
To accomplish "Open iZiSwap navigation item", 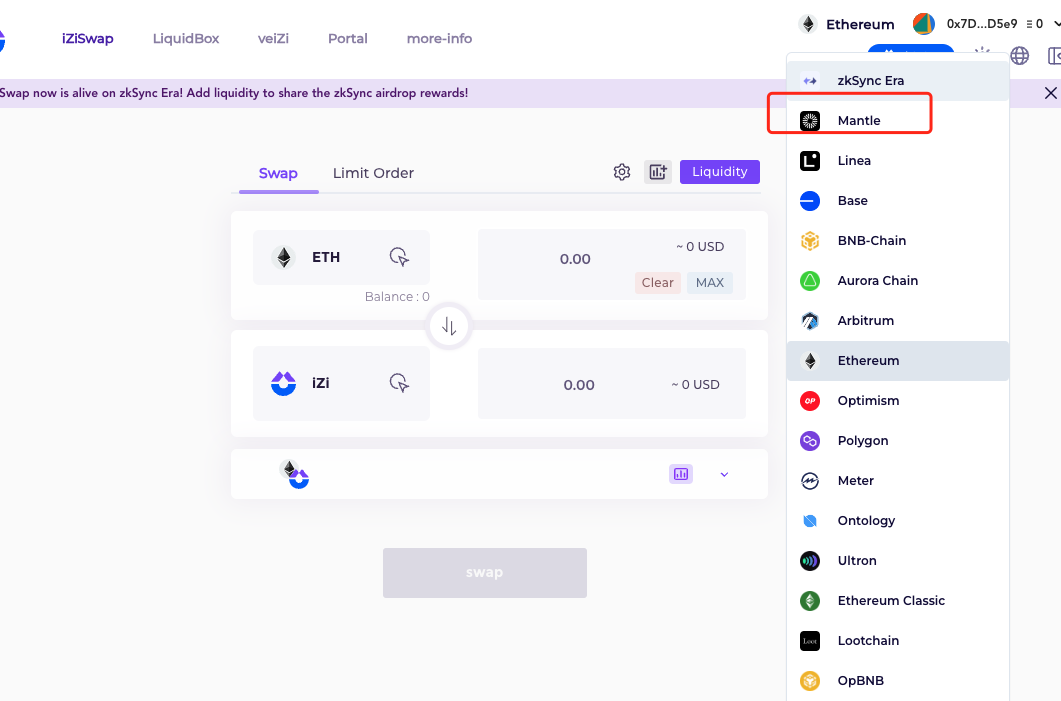I will 88,39.
